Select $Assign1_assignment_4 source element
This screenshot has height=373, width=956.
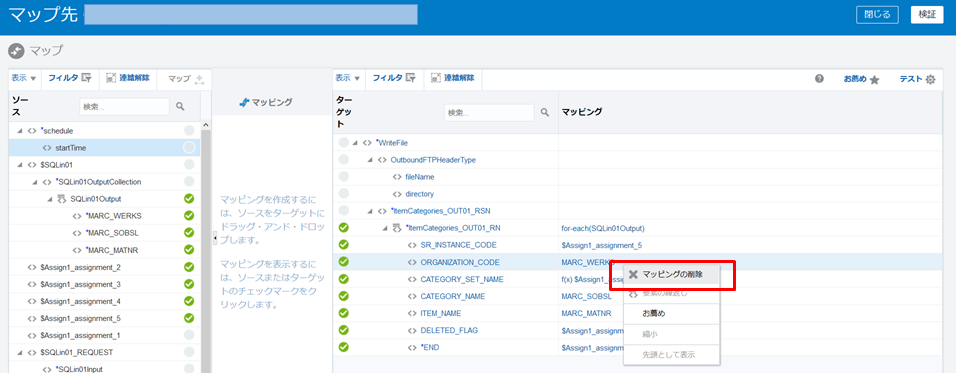coord(80,301)
